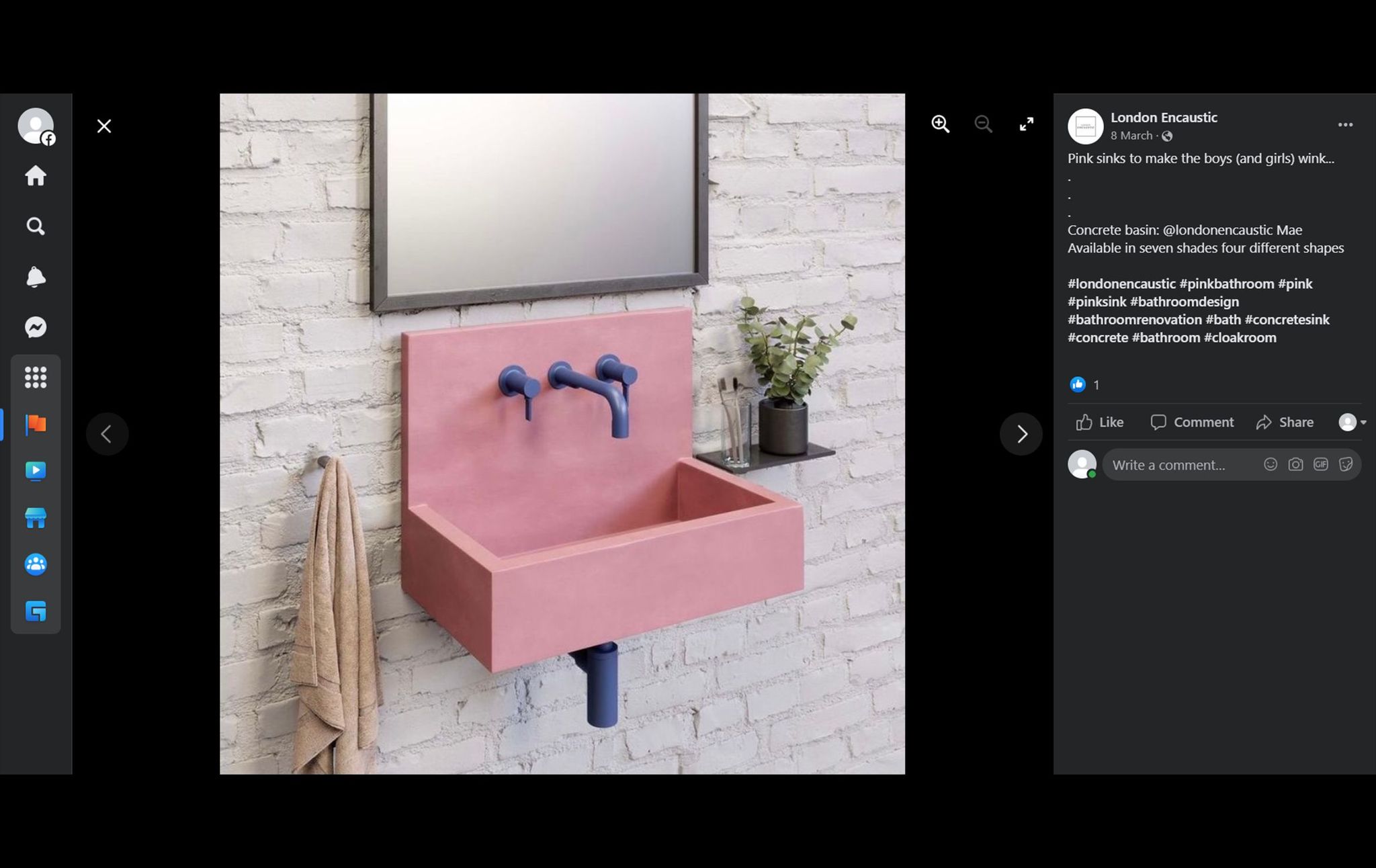Open Marketplace from the sidebar
This screenshot has width=1376, height=868.
[36, 517]
